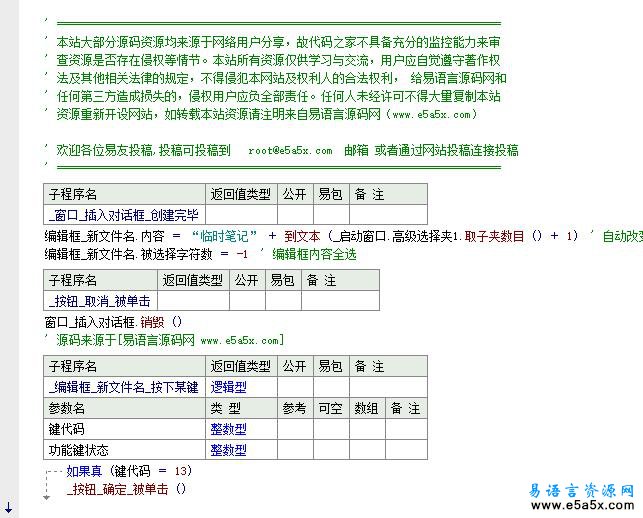Toggle 参考 cell for 键代码 parameter
The height and width of the screenshot is (518, 643).
[x=294, y=429]
